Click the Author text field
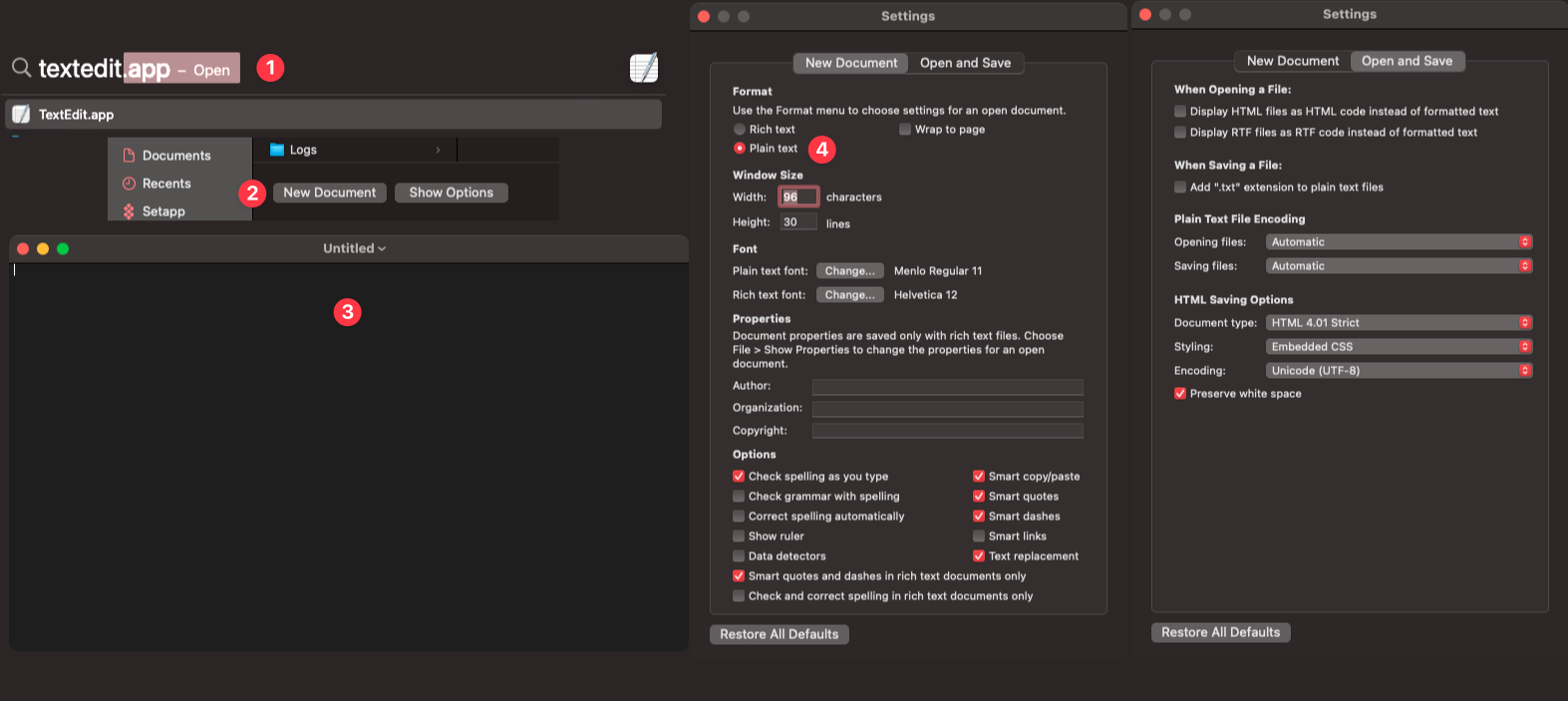 947,387
